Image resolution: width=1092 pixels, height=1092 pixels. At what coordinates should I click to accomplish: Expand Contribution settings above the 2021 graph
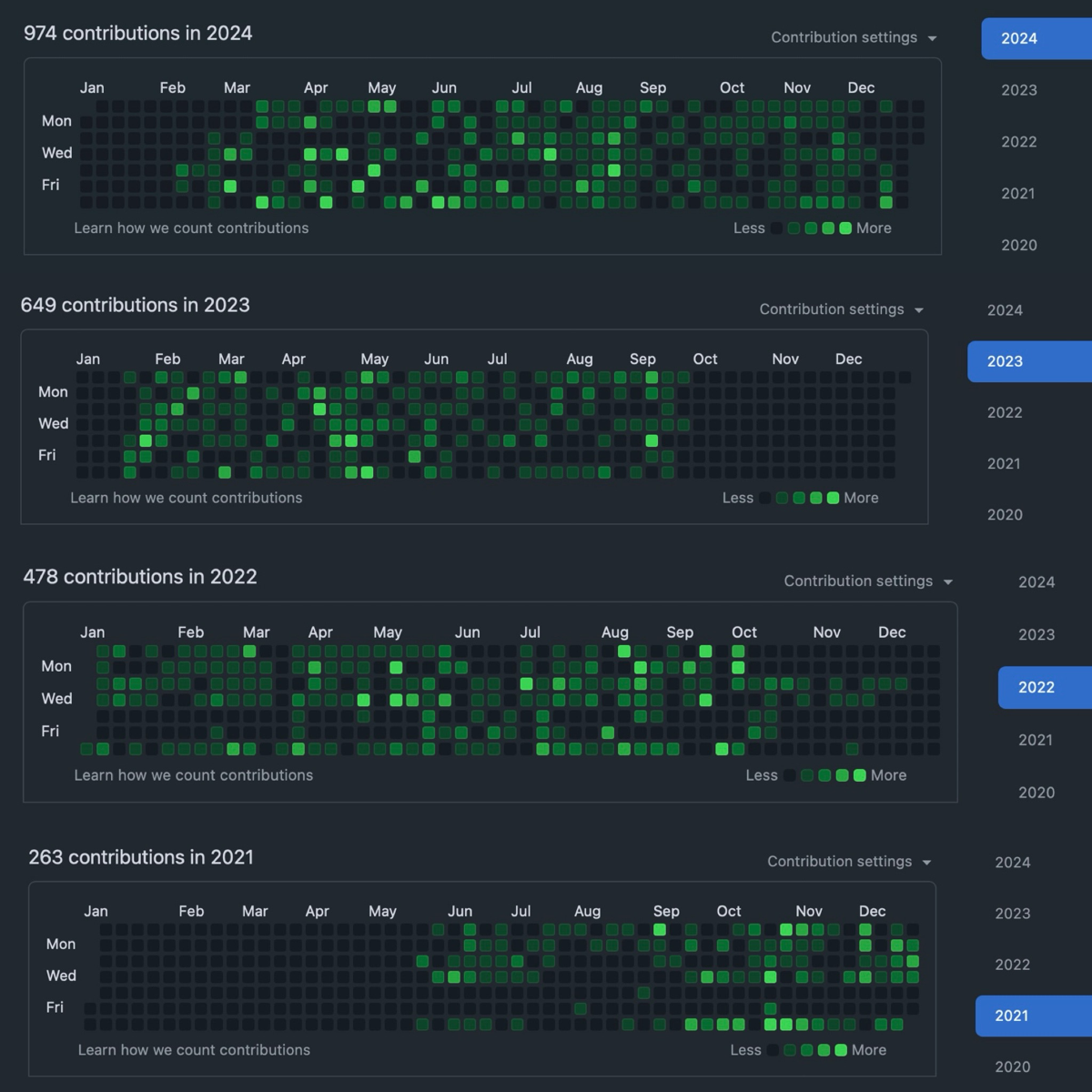coord(849,861)
